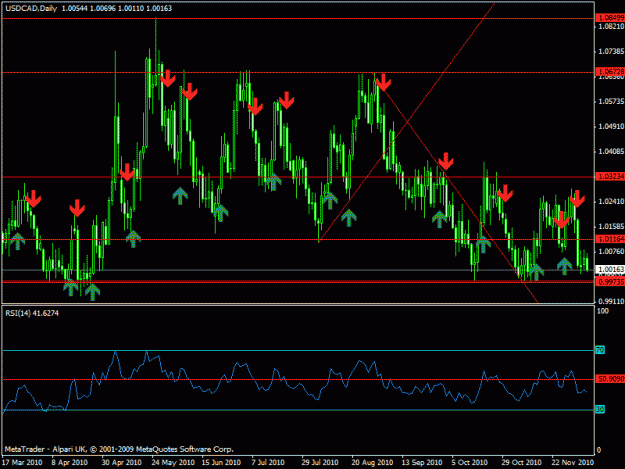Screen dimensions: 625x469
Task: Click the 1.01585 price axis value
Action: tap(611, 226)
